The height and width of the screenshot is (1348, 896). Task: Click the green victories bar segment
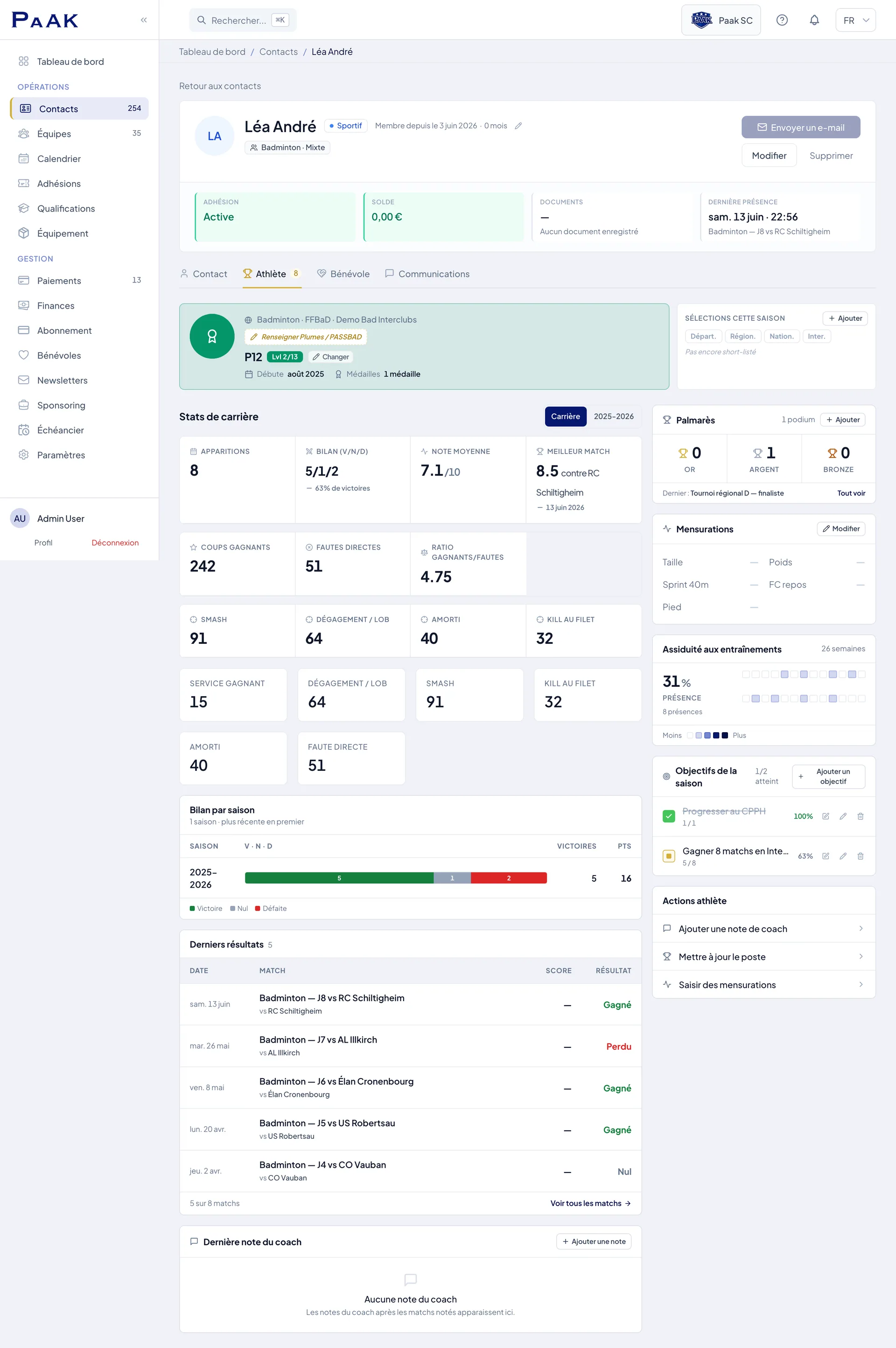tap(339, 878)
